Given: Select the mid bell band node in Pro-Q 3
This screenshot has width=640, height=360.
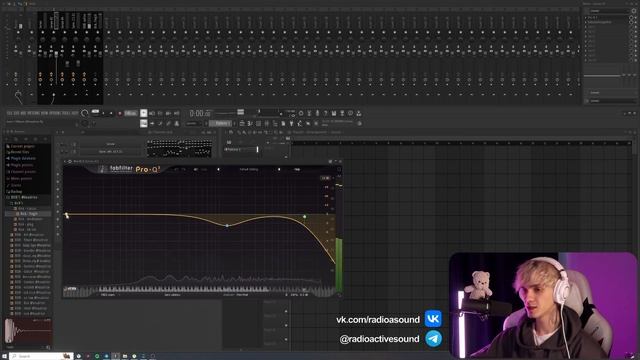Looking at the screenshot, I should (227, 225).
